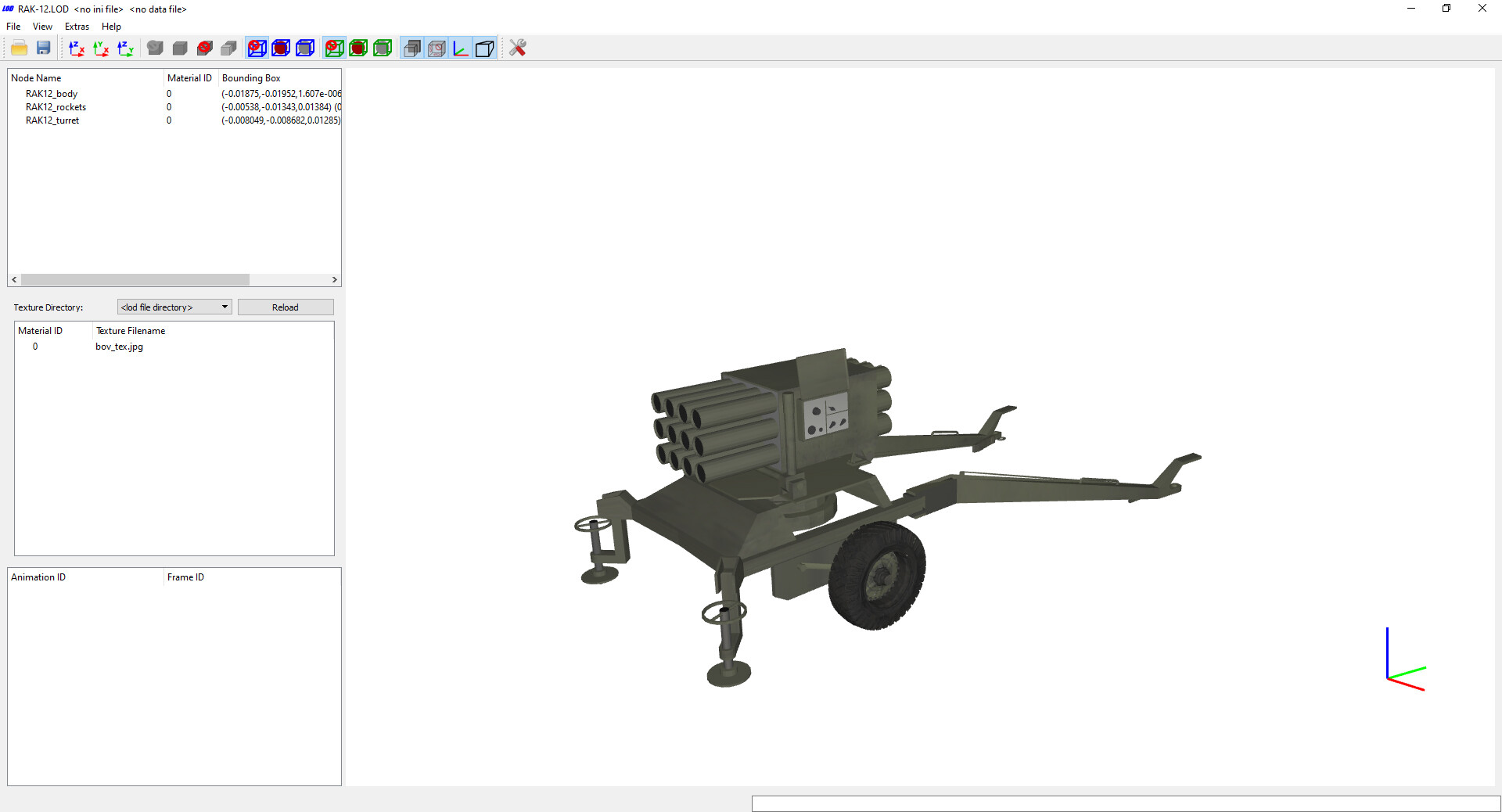
Task: Switch to the ZY axis view
Action: coord(125,49)
